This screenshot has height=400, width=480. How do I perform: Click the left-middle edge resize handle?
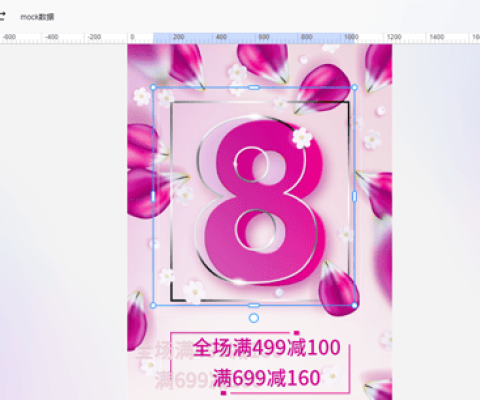click(x=153, y=196)
